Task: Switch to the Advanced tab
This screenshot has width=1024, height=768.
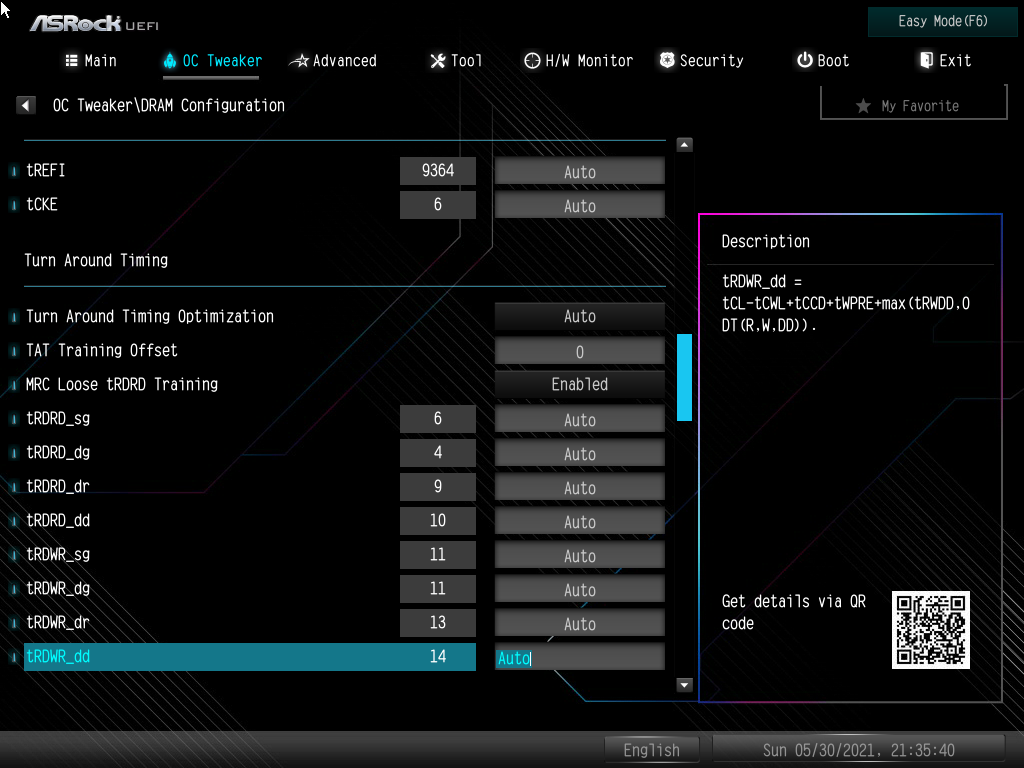Action: tap(333, 61)
